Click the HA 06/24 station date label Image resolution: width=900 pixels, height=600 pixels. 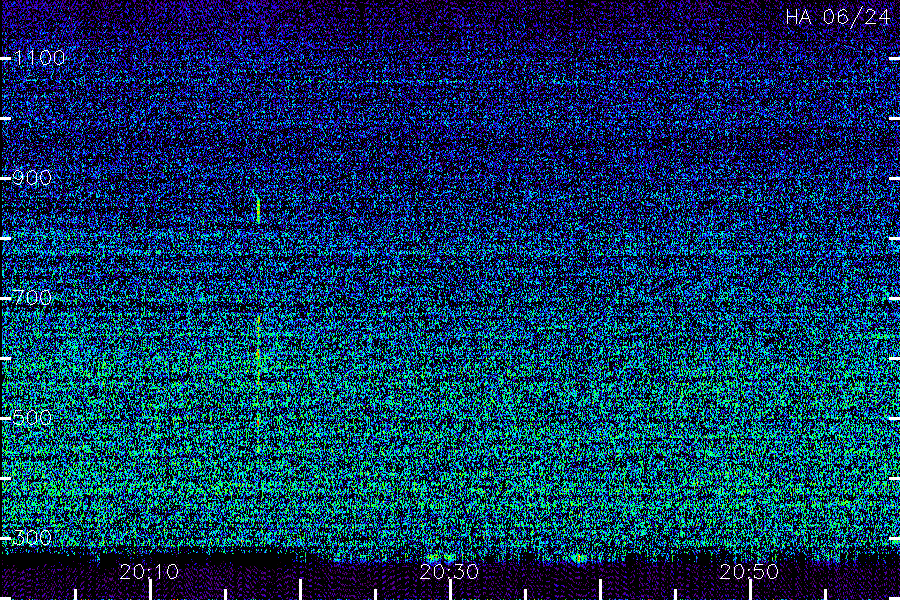point(838,17)
